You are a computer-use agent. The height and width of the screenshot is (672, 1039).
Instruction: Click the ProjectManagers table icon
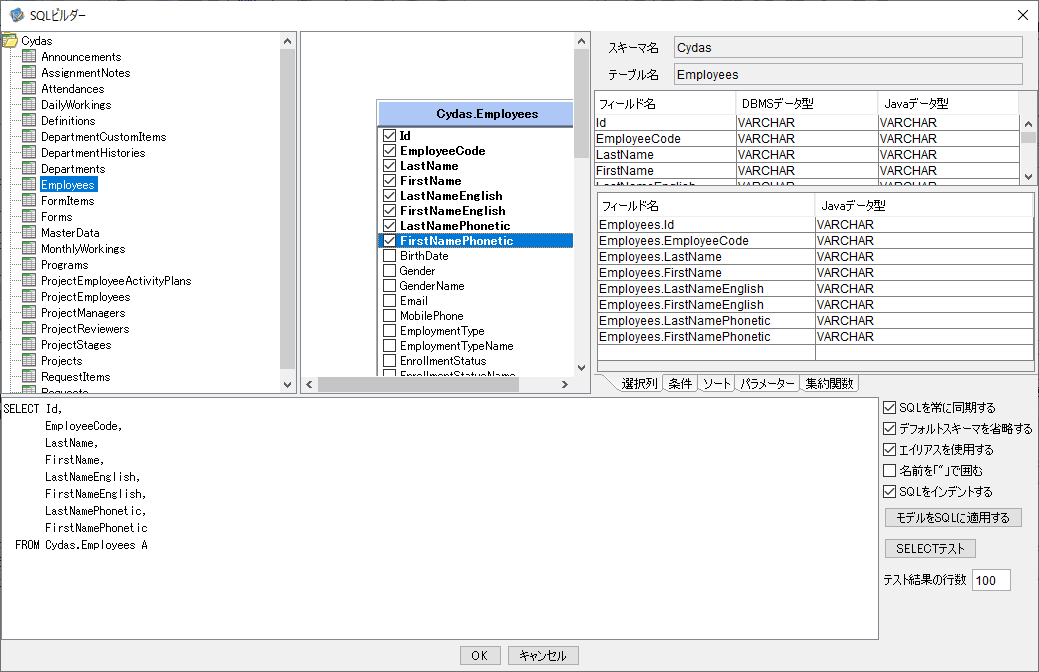pos(29,312)
